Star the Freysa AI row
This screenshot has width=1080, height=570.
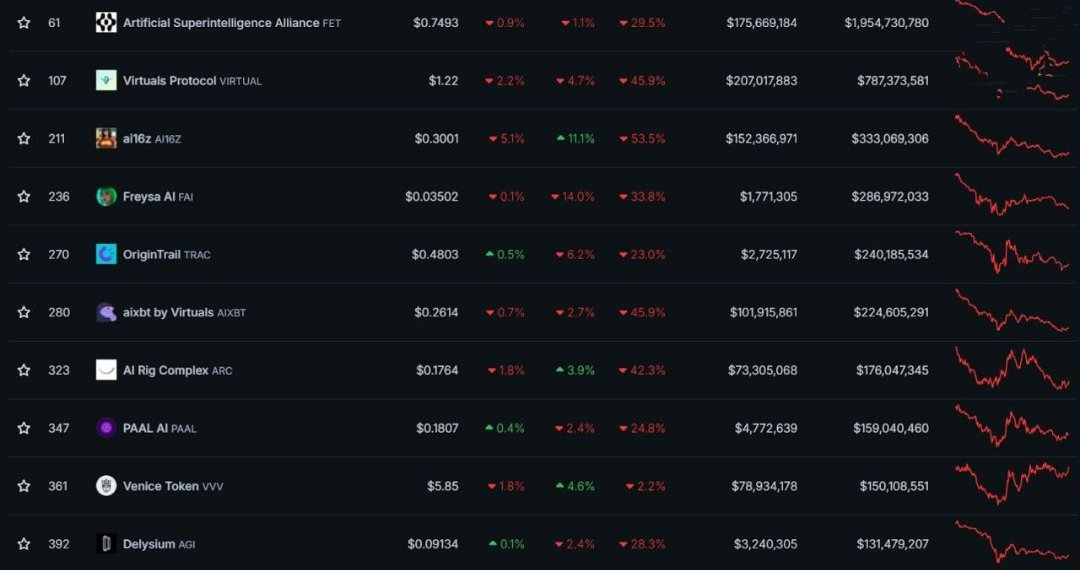(x=23, y=196)
